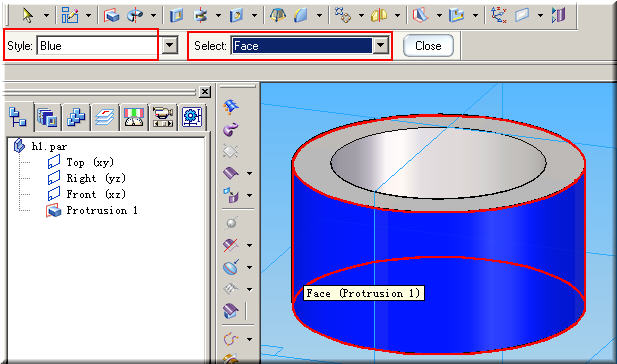Click the mirror copy icon on toolbar
Viewport: 617px width, 364px height.
(378, 15)
